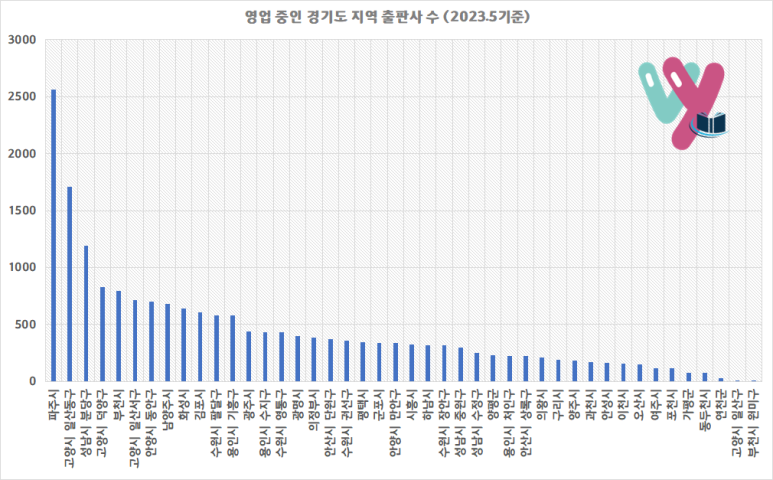Select the x-axis label '화성시'

point(184,405)
